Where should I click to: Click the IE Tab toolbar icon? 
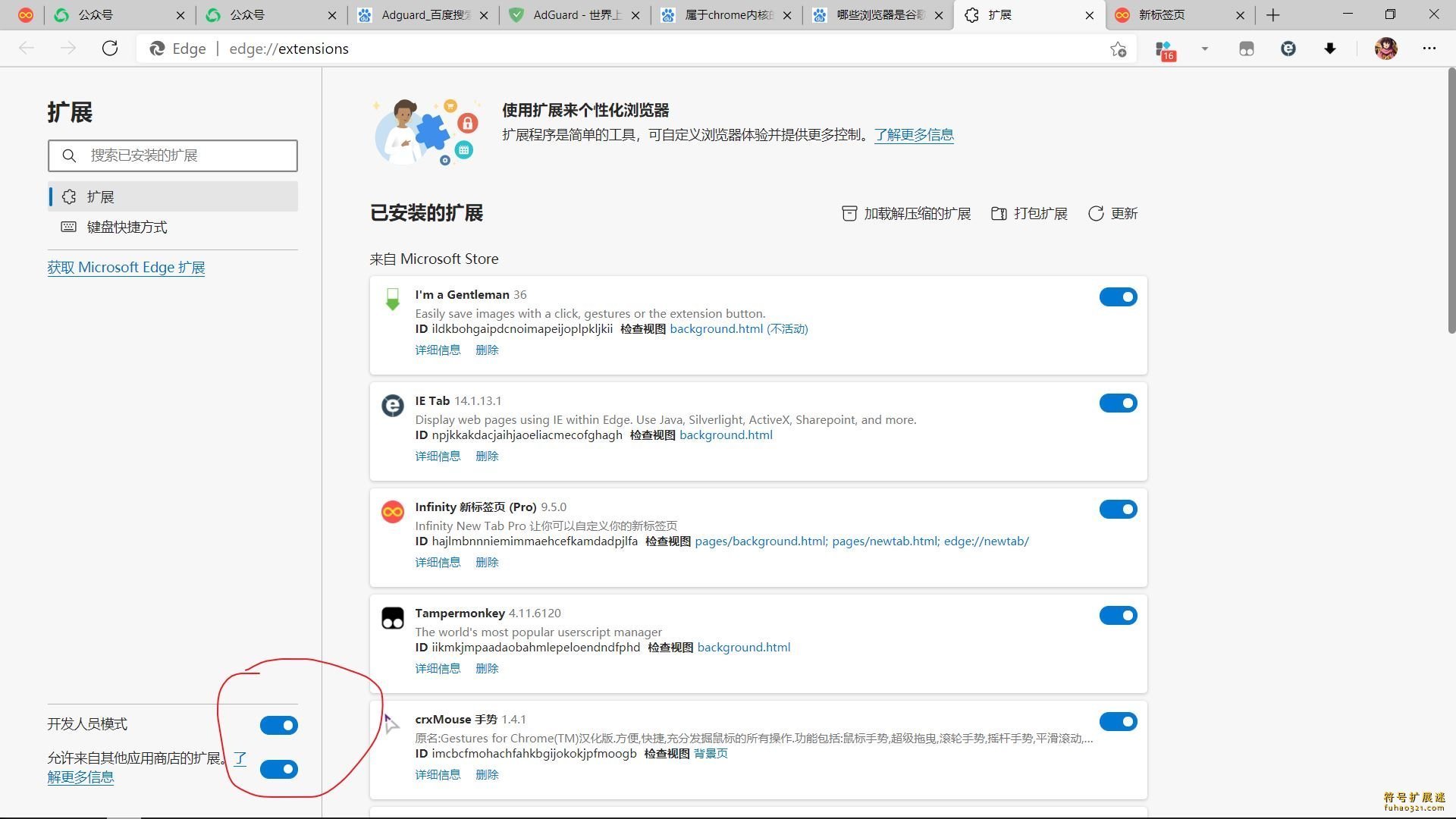coord(1288,49)
